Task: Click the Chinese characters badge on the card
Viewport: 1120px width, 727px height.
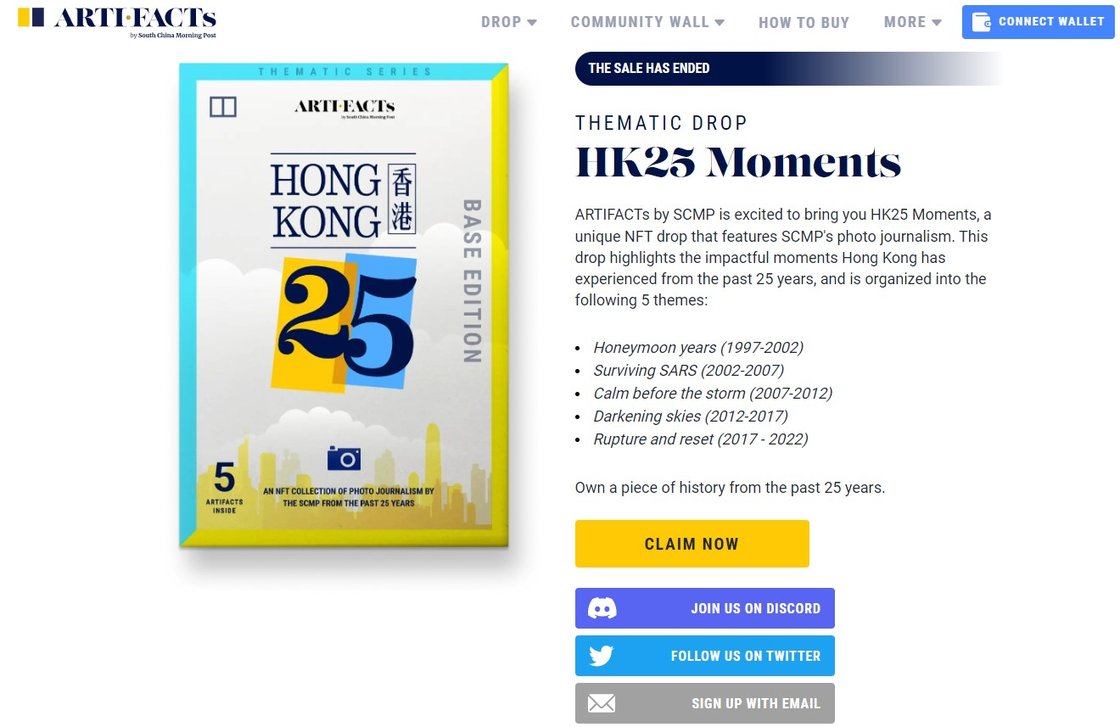Action: (x=401, y=200)
